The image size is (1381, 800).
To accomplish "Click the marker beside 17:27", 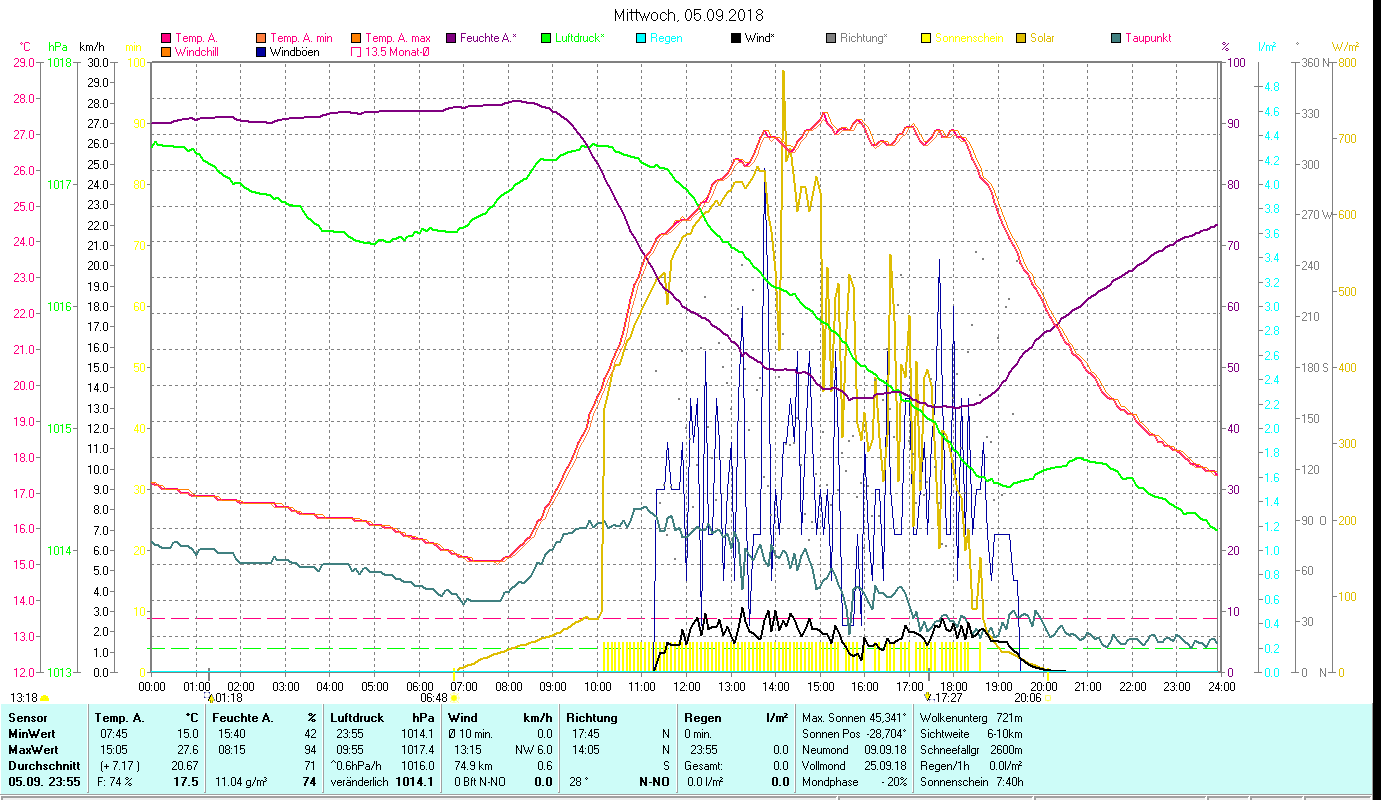I will (928, 697).
